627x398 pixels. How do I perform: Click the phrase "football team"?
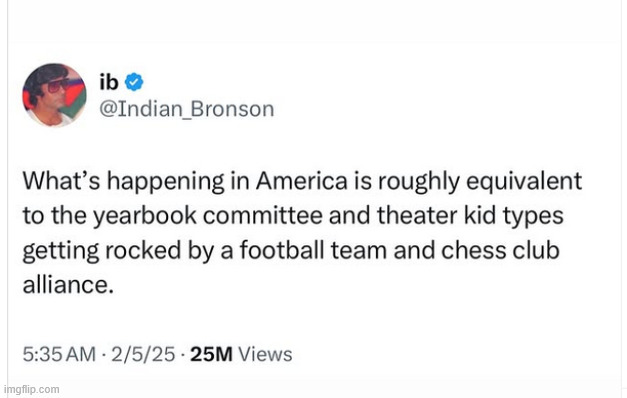313,250
